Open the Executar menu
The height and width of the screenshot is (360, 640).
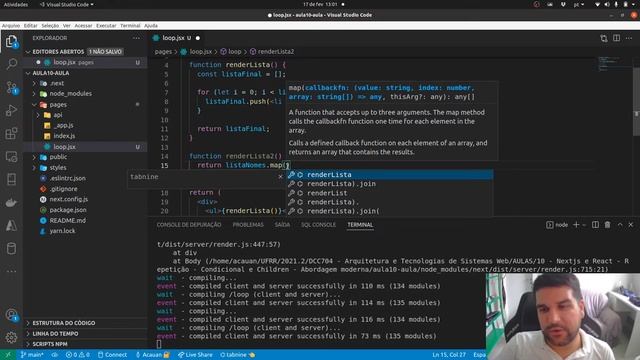pos(106,25)
